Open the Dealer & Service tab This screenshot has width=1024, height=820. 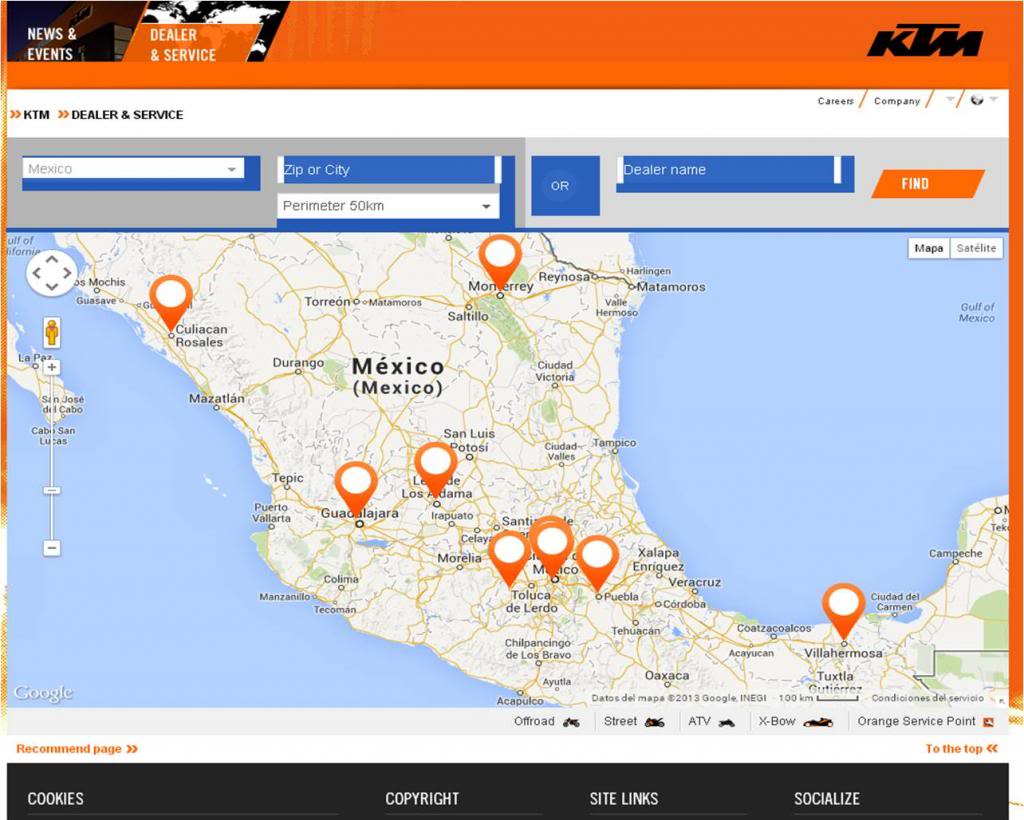click(183, 45)
